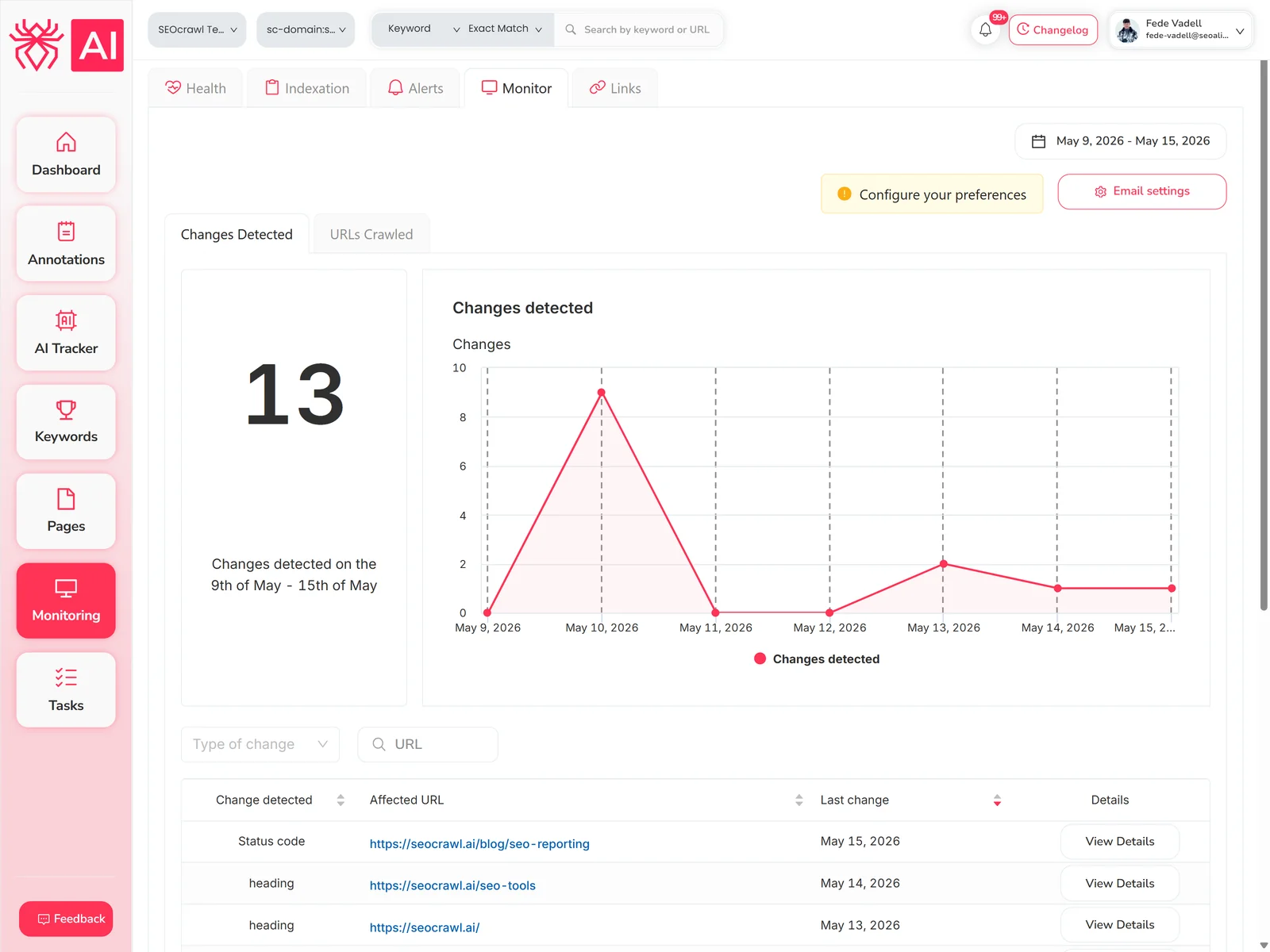Screen dimensions: 1270x952
Task: Click Configure your preferences notice
Action: point(932,194)
